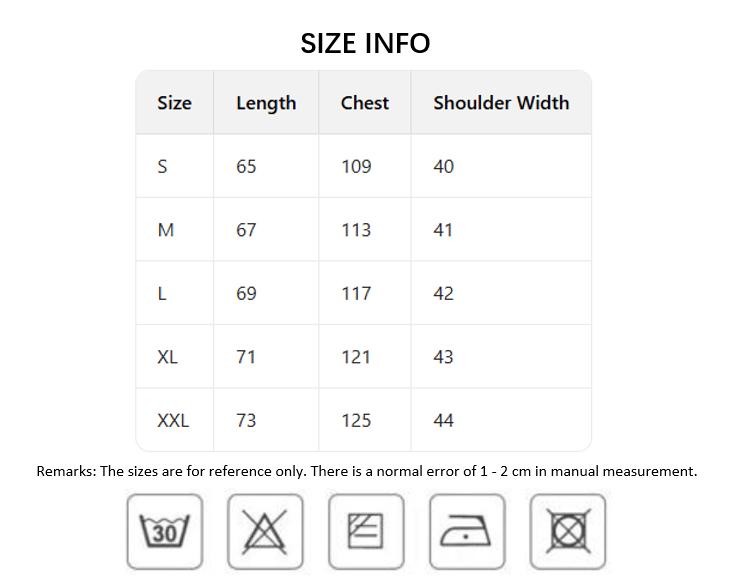Click the chest value 117

point(356,294)
